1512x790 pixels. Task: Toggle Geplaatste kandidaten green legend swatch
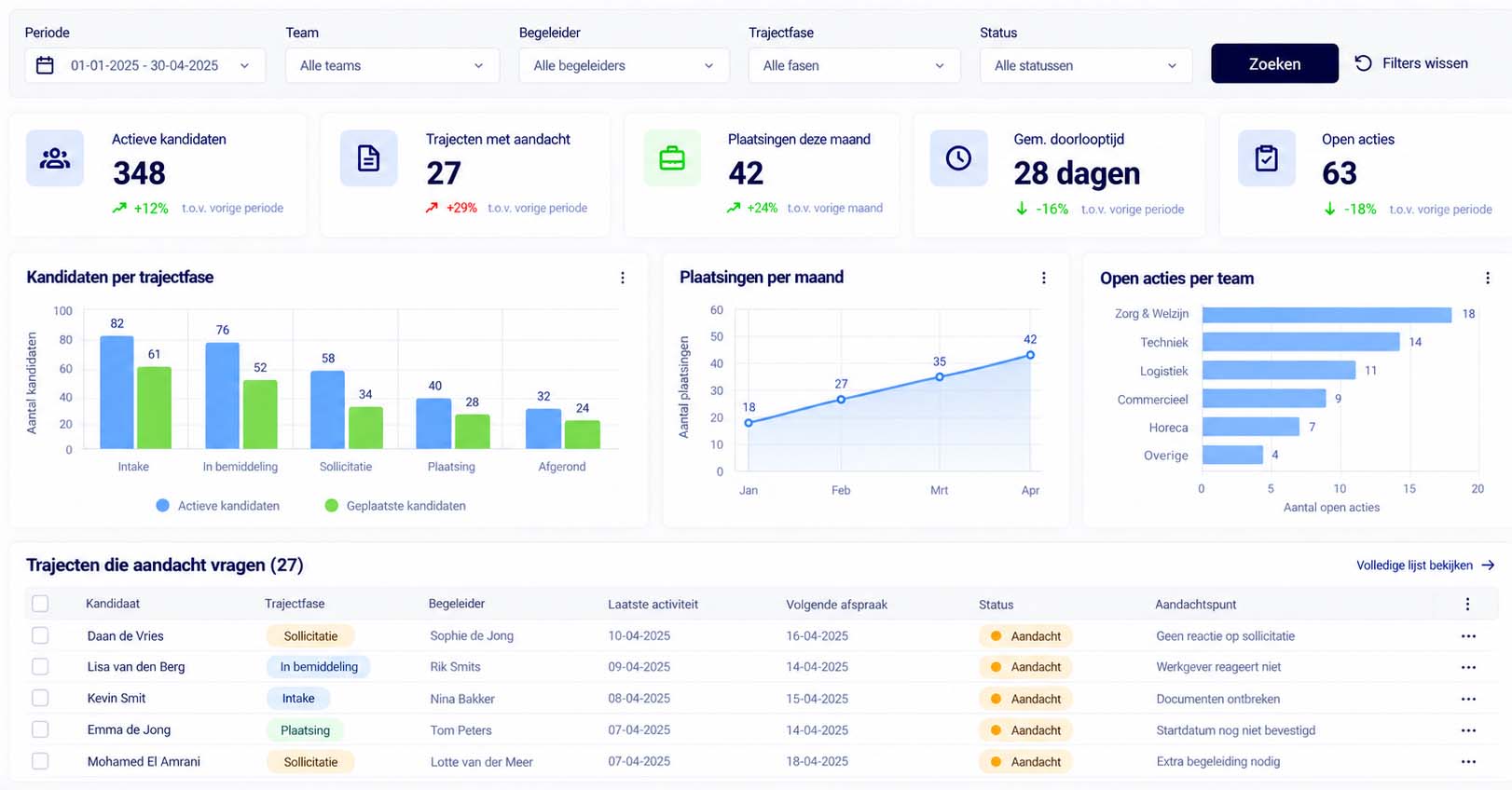click(x=331, y=506)
